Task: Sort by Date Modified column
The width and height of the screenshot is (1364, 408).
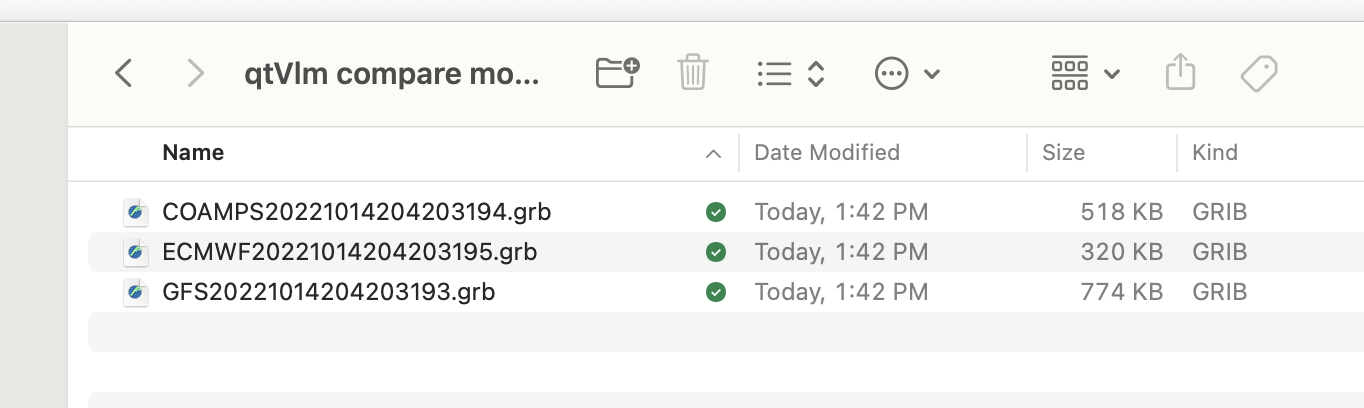Action: click(826, 153)
